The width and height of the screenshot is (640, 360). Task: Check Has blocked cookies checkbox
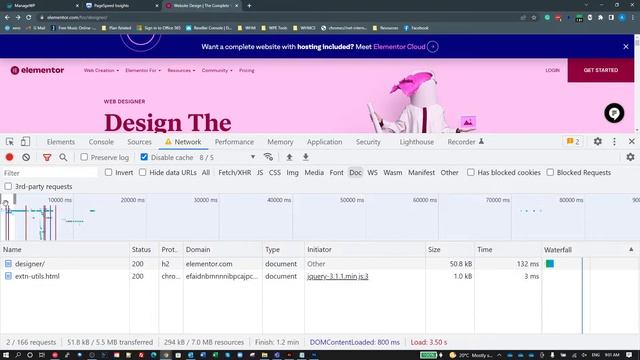[471, 173]
